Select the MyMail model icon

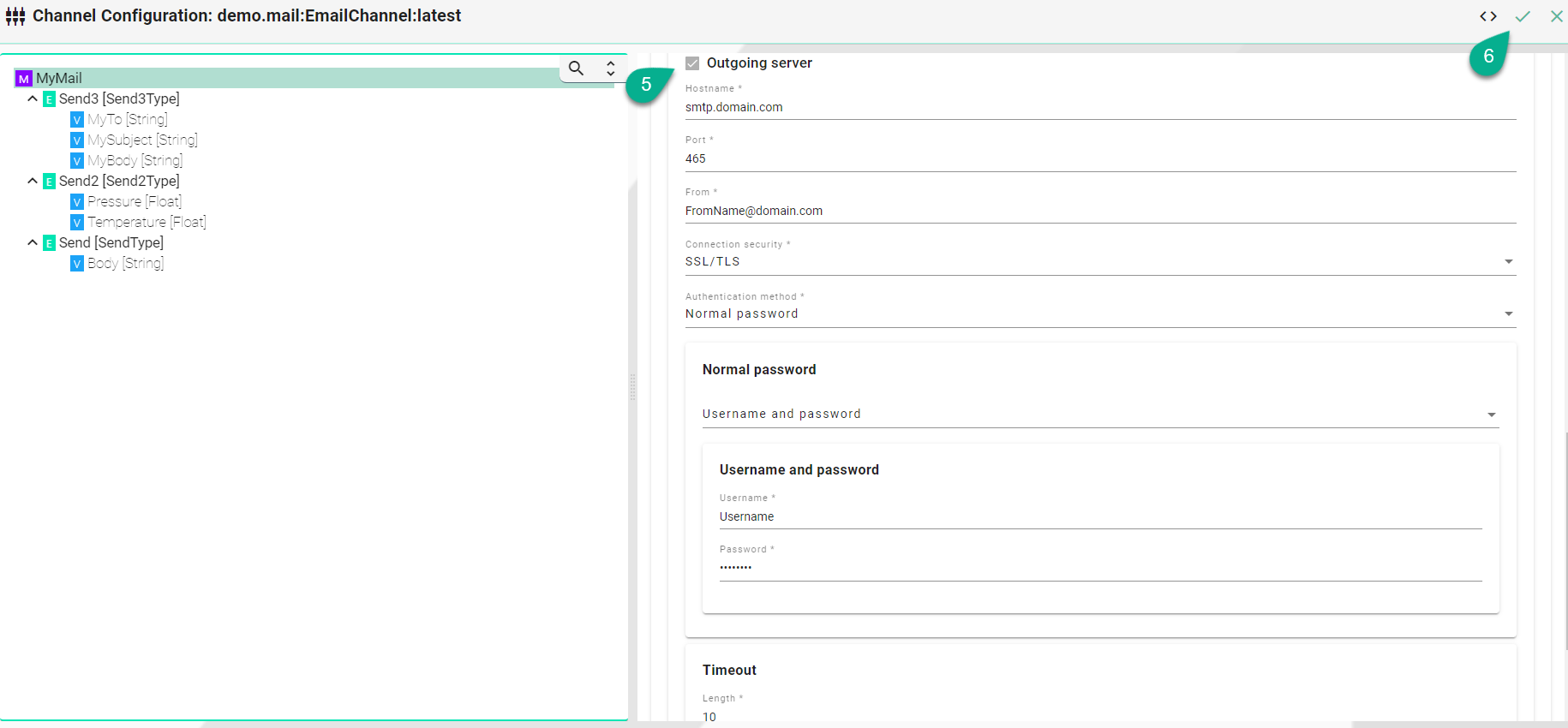24,79
